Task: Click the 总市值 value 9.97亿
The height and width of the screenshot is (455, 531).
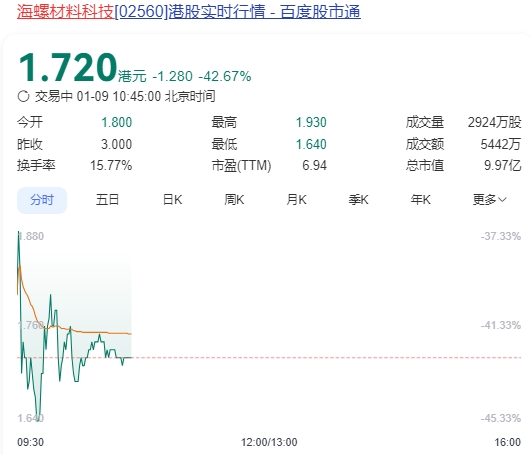Action: pyautogui.click(x=503, y=166)
